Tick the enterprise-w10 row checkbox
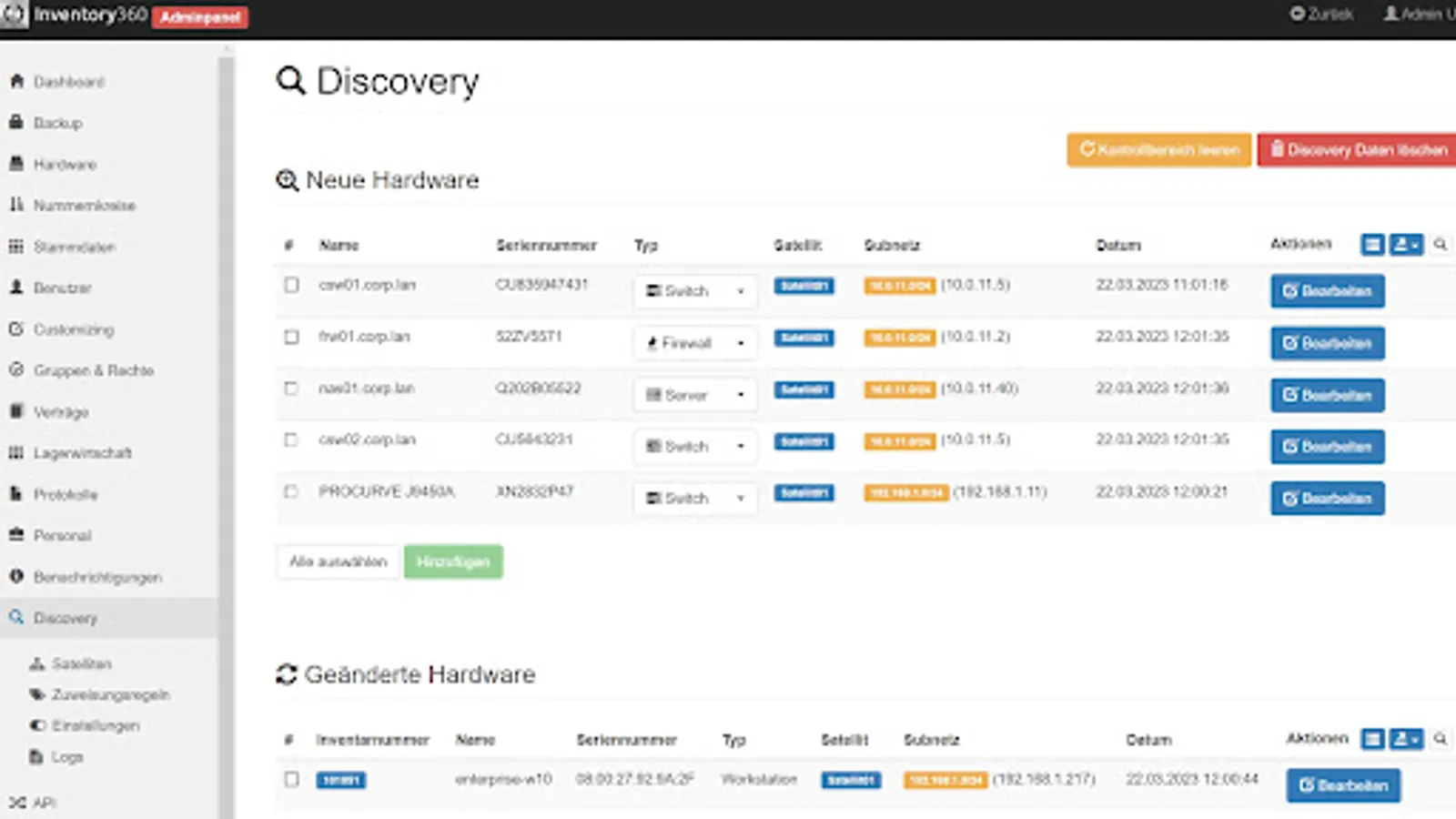Viewport: 1456px width, 819px height. [291, 779]
